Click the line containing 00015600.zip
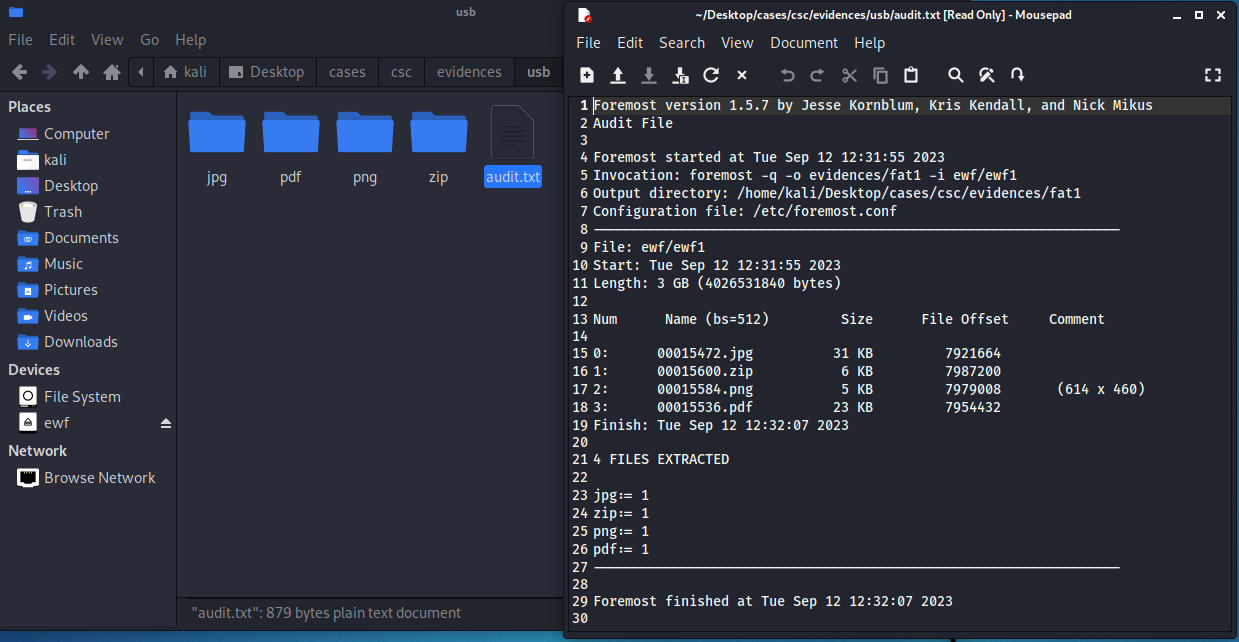 coord(797,371)
